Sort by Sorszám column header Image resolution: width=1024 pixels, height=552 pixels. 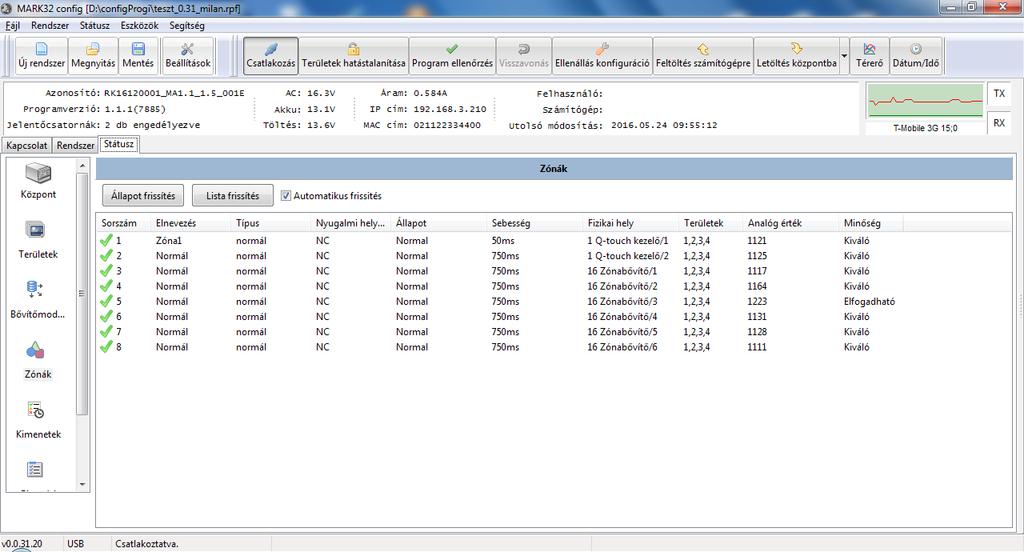[124, 223]
